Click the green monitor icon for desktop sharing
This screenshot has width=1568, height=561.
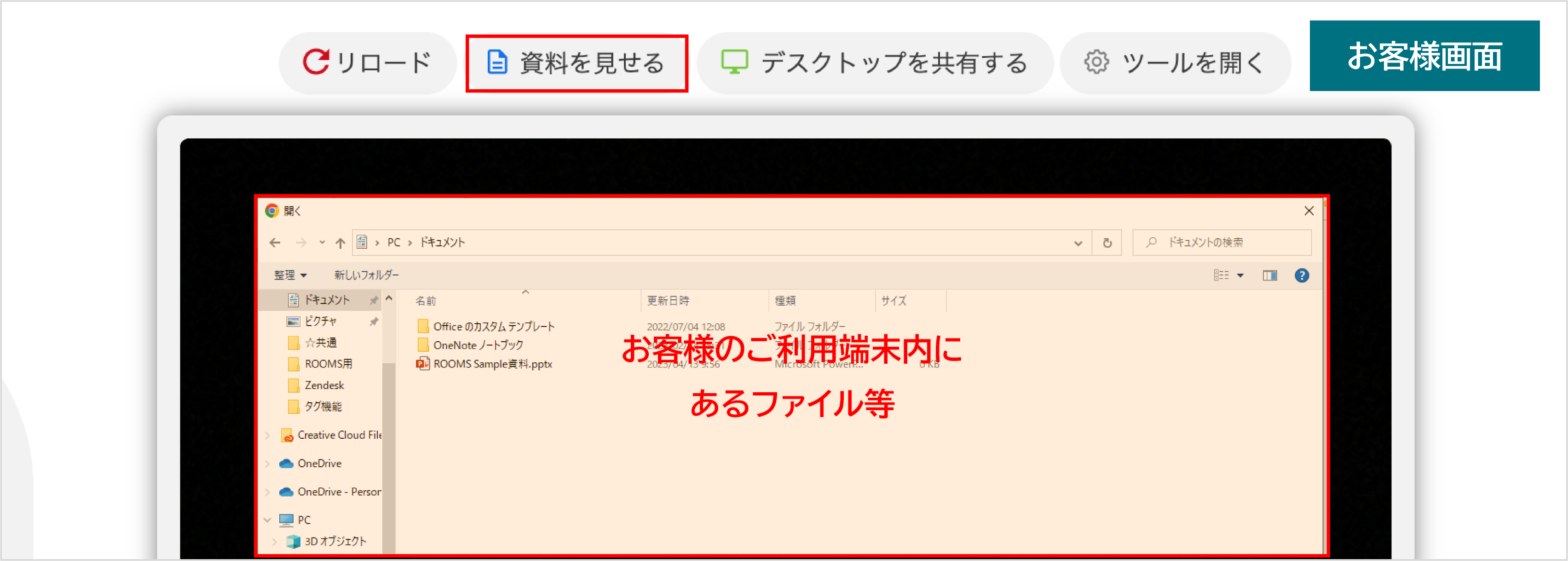[735, 62]
